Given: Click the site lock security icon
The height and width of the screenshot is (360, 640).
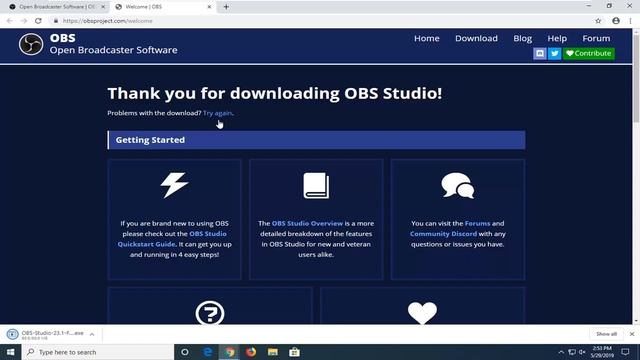Looking at the screenshot, I should click(56, 21).
